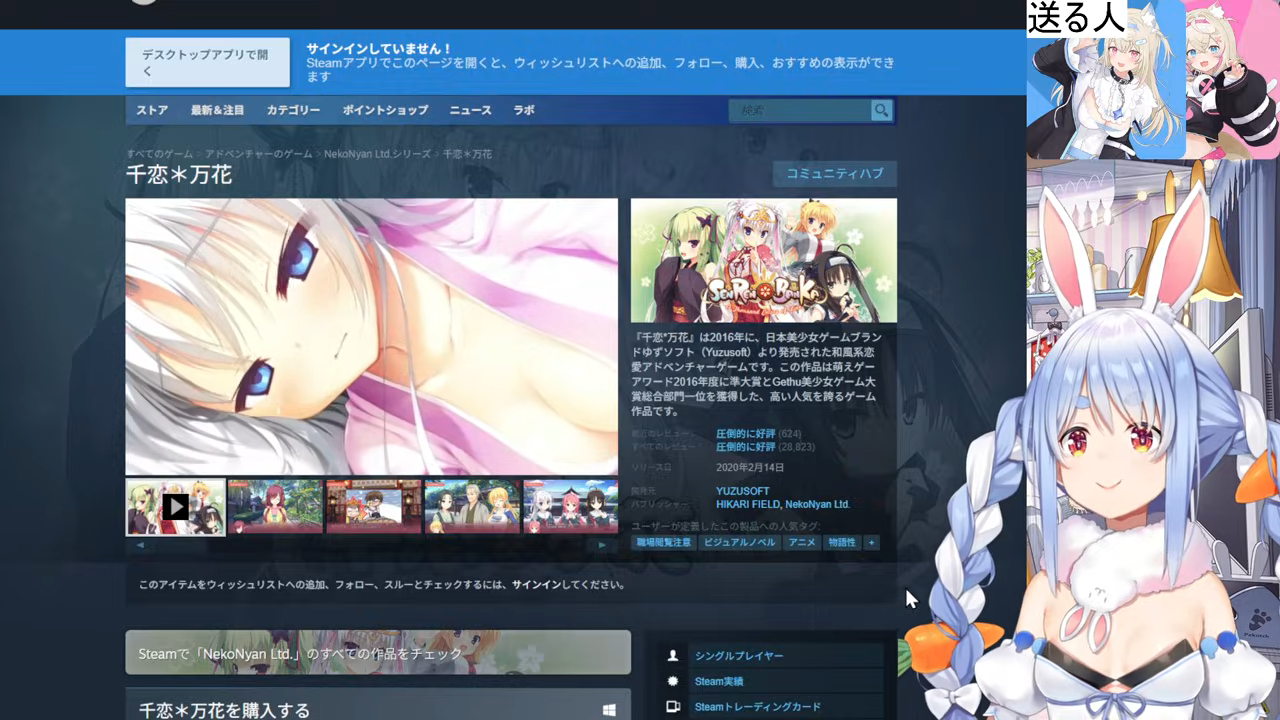Click the Steam achievements star icon

[x=673, y=681]
